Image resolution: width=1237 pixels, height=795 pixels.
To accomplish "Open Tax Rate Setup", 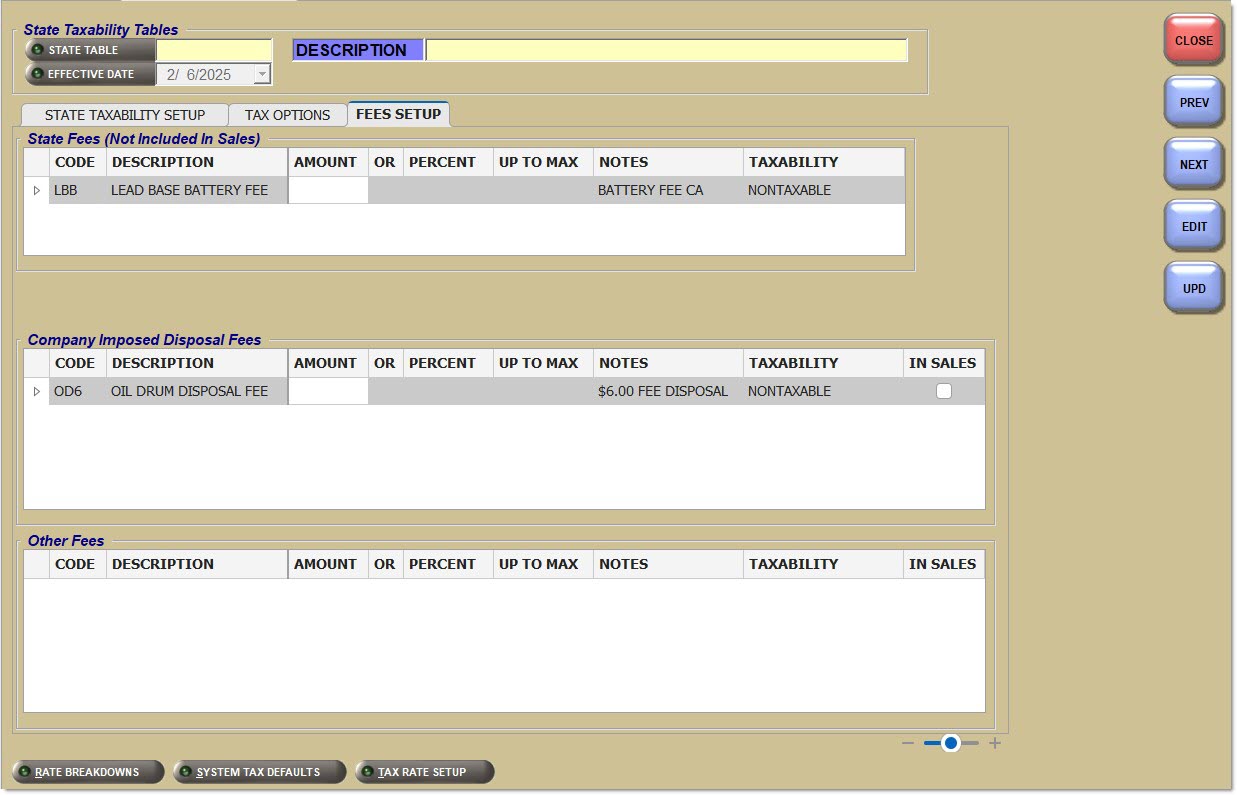I will click(x=424, y=772).
